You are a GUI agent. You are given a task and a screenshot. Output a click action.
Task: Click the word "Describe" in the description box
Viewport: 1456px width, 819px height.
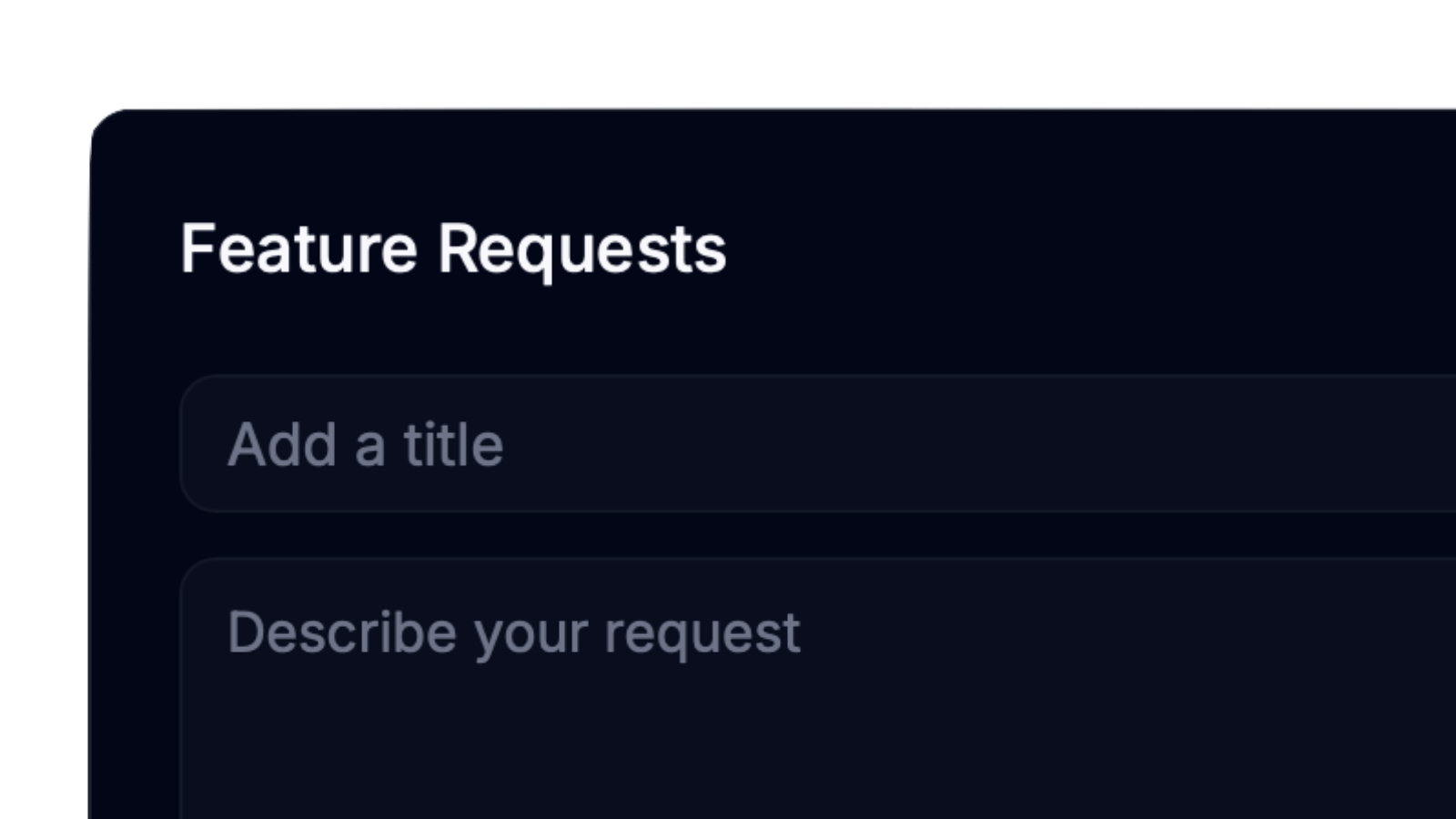tap(341, 632)
